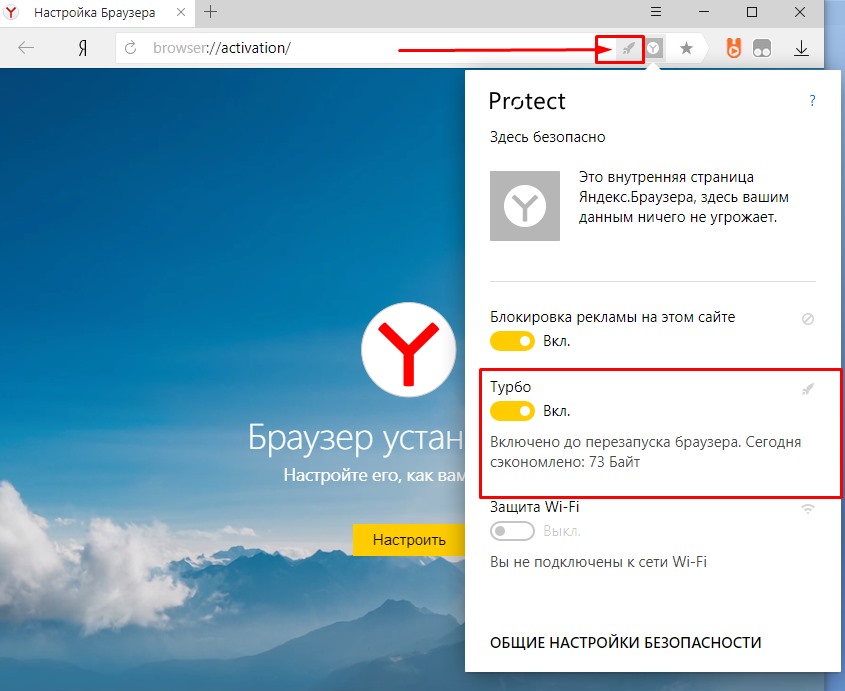The width and height of the screenshot is (845, 691).
Task: Close the Настройка Браузера tab
Action: click(x=181, y=12)
